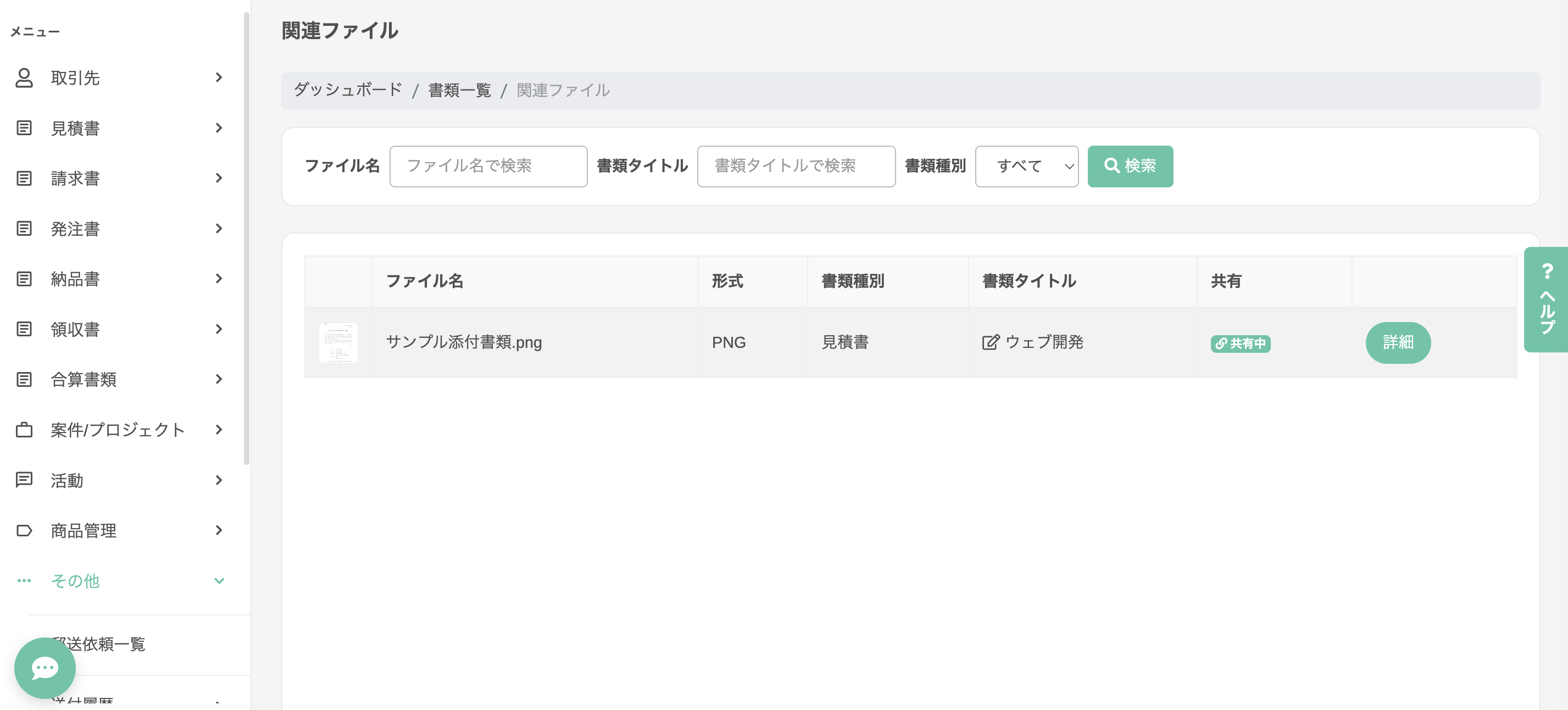Open the サンプル添付書類.png thumbnail preview
Viewport: 1568px width, 710px height.
point(338,342)
